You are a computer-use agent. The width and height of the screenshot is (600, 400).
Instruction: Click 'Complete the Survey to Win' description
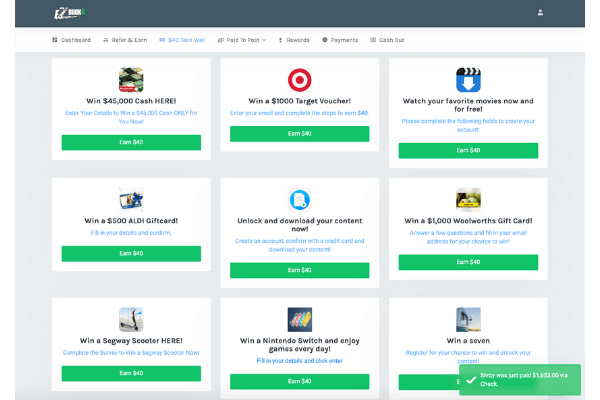coord(131,353)
